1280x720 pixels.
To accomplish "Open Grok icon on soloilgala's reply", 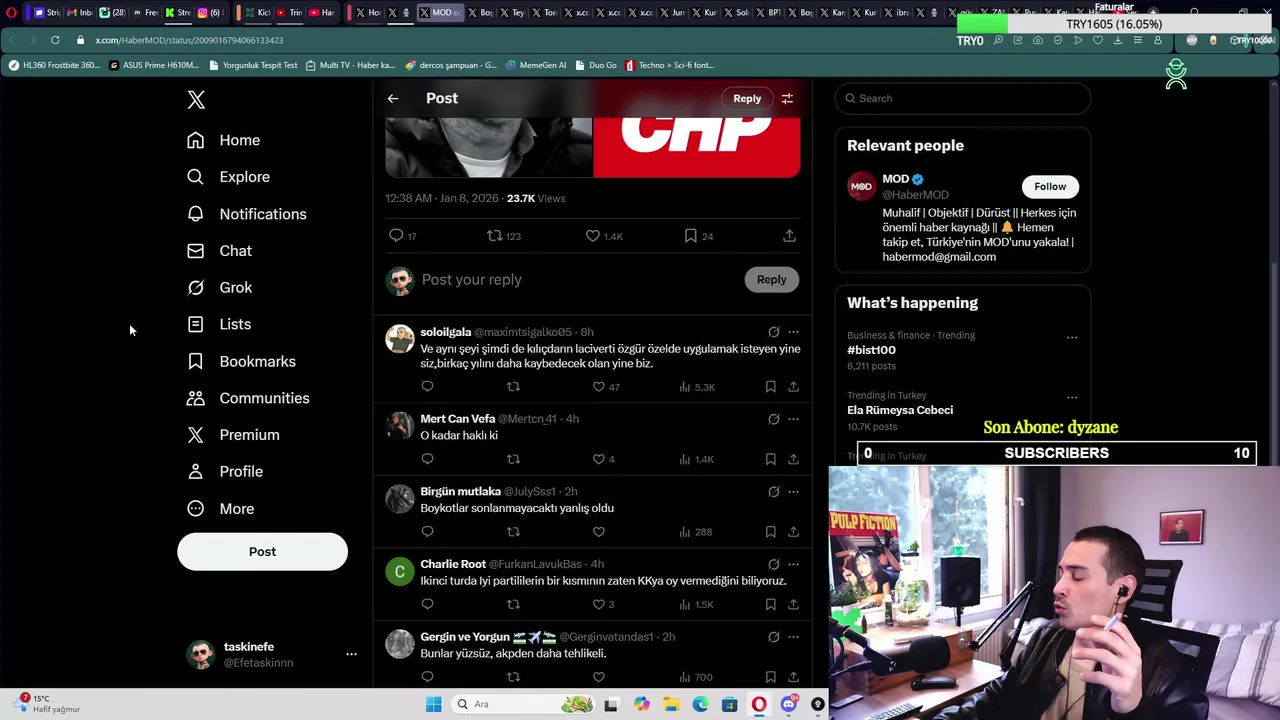I will pyautogui.click(x=773, y=332).
